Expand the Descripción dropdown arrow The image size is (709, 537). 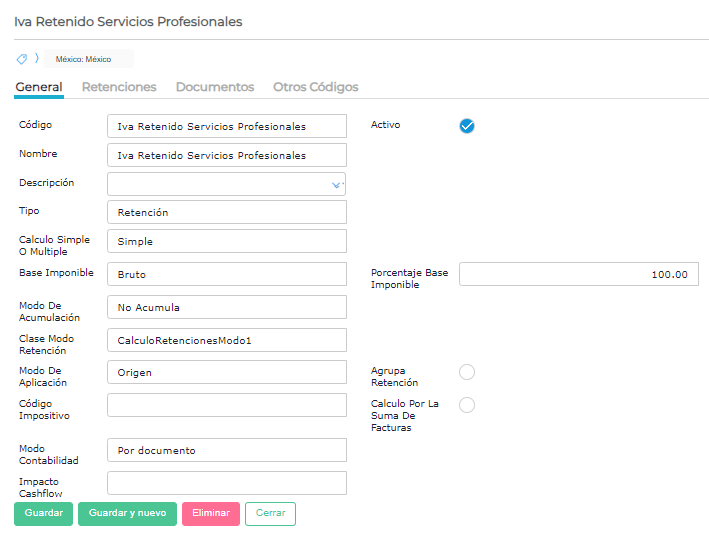pos(336,184)
